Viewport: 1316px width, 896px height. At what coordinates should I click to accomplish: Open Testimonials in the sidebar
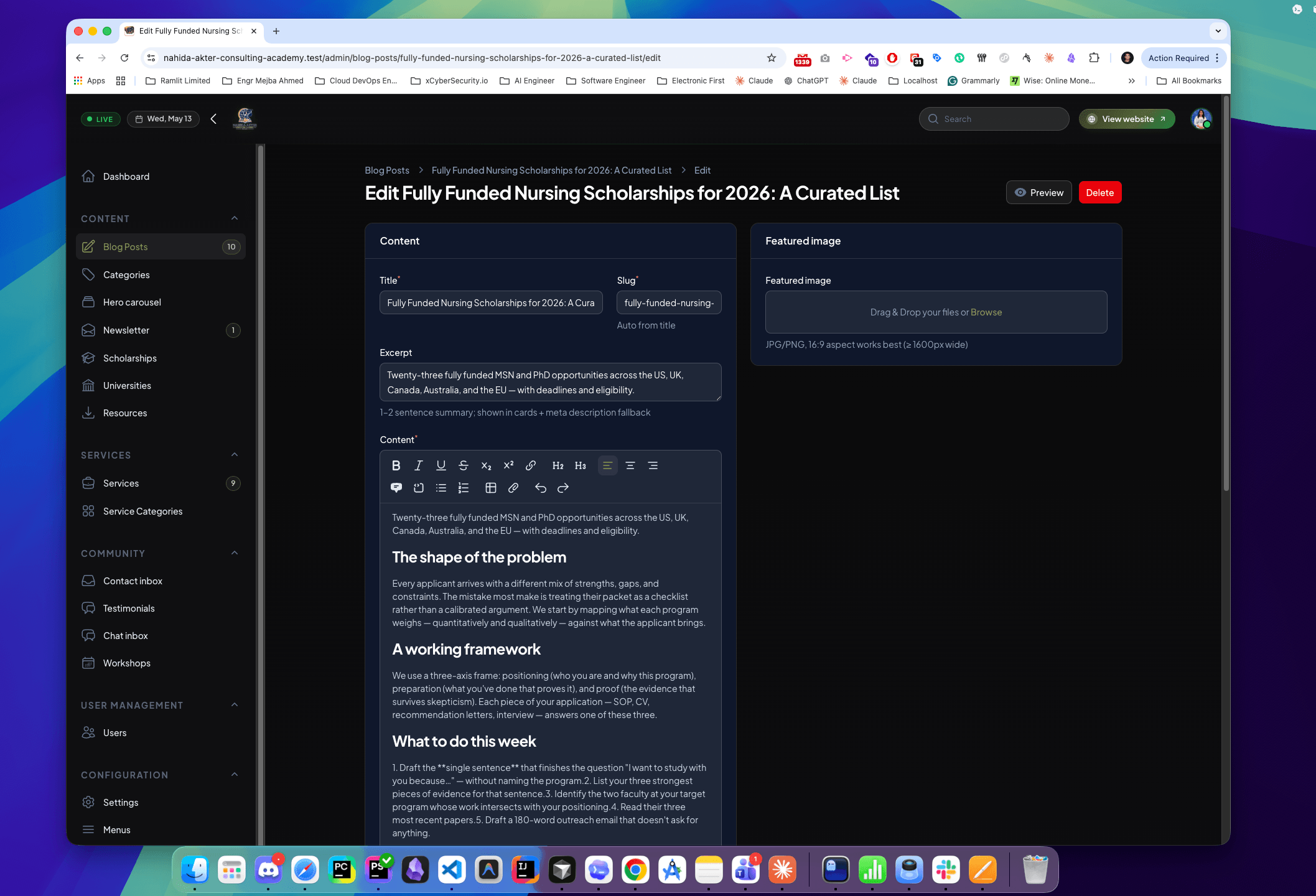tap(161, 609)
